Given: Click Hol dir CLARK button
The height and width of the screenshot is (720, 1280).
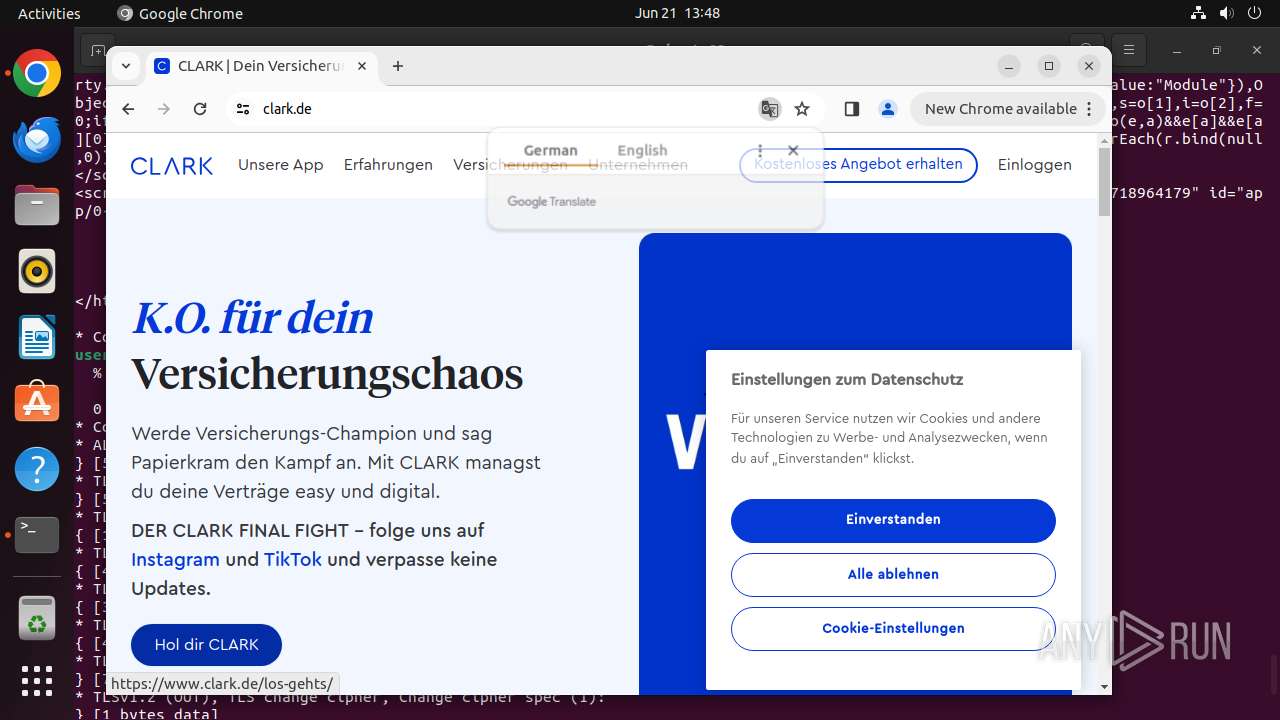Looking at the screenshot, I should click(x=206, y=645).
